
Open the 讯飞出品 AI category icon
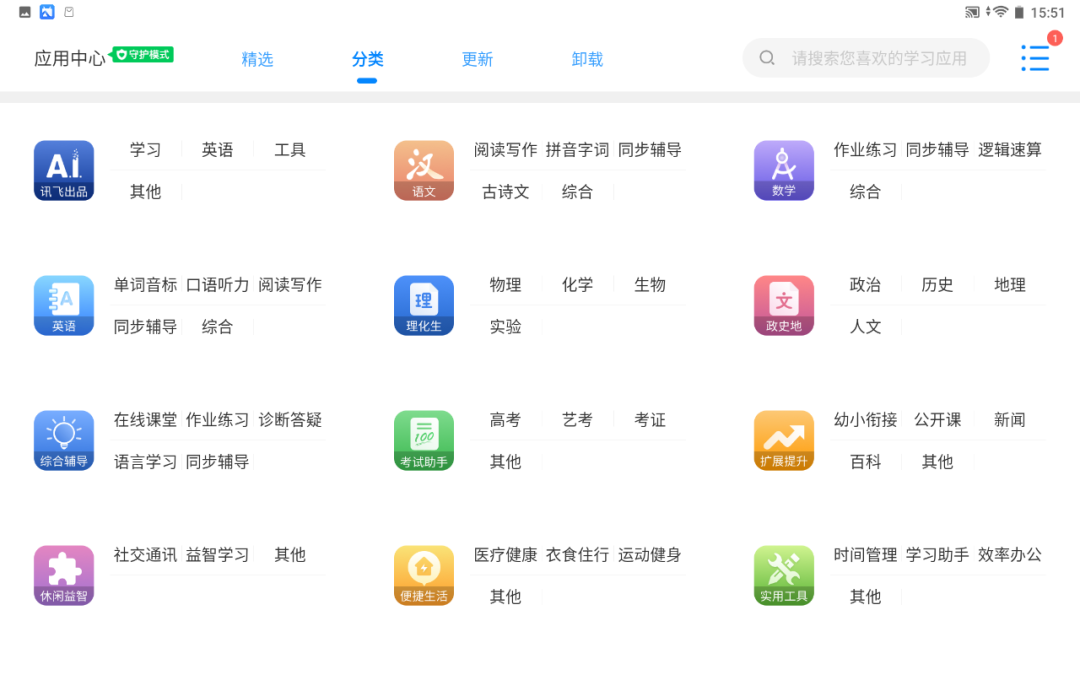(64, 171)
